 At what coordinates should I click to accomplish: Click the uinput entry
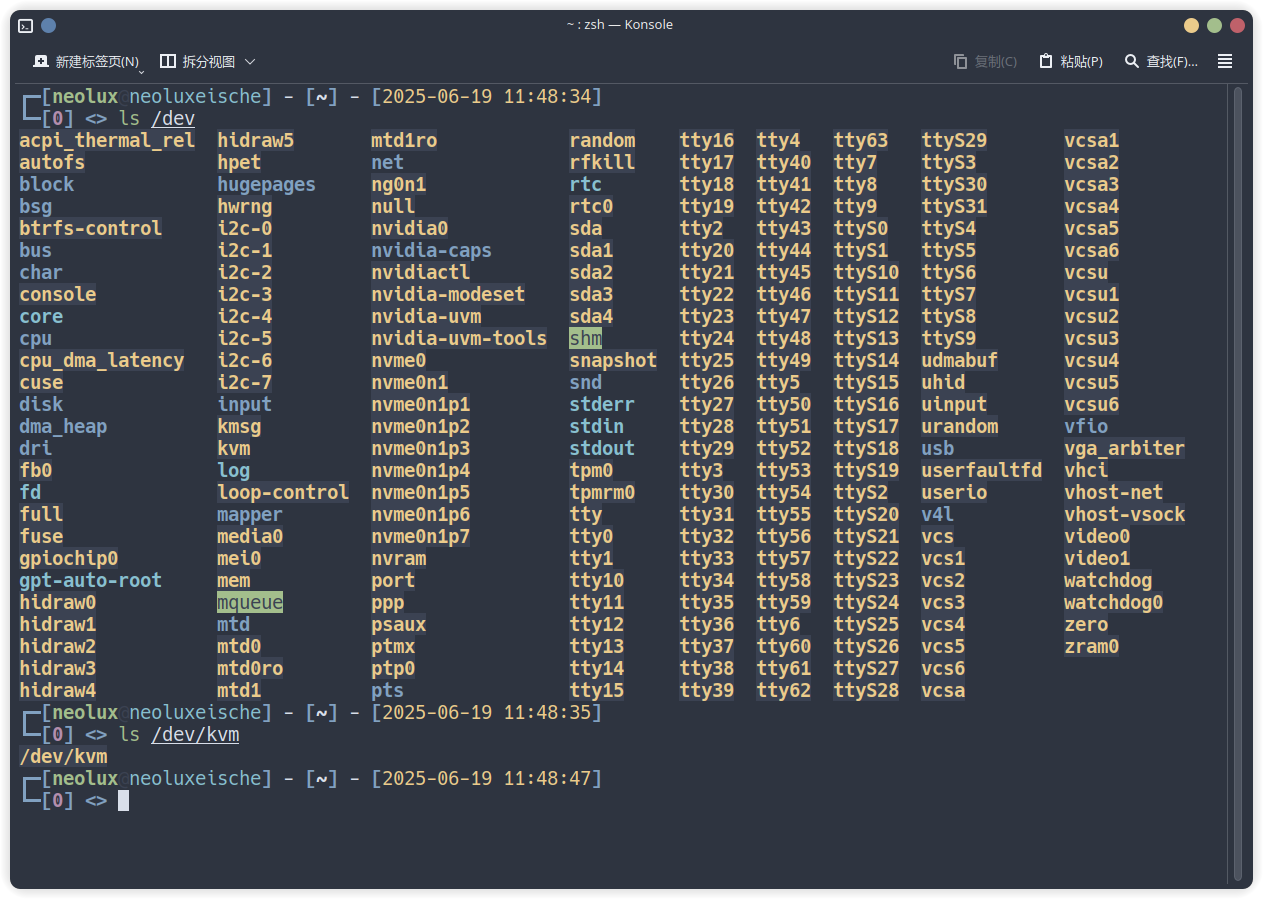click(954, 404)
